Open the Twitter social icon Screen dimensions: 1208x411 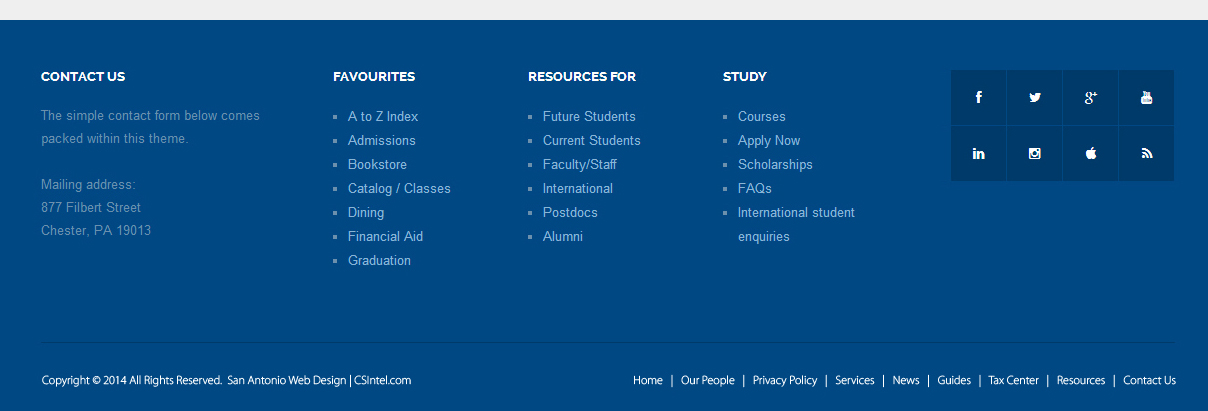(1034, 97)
